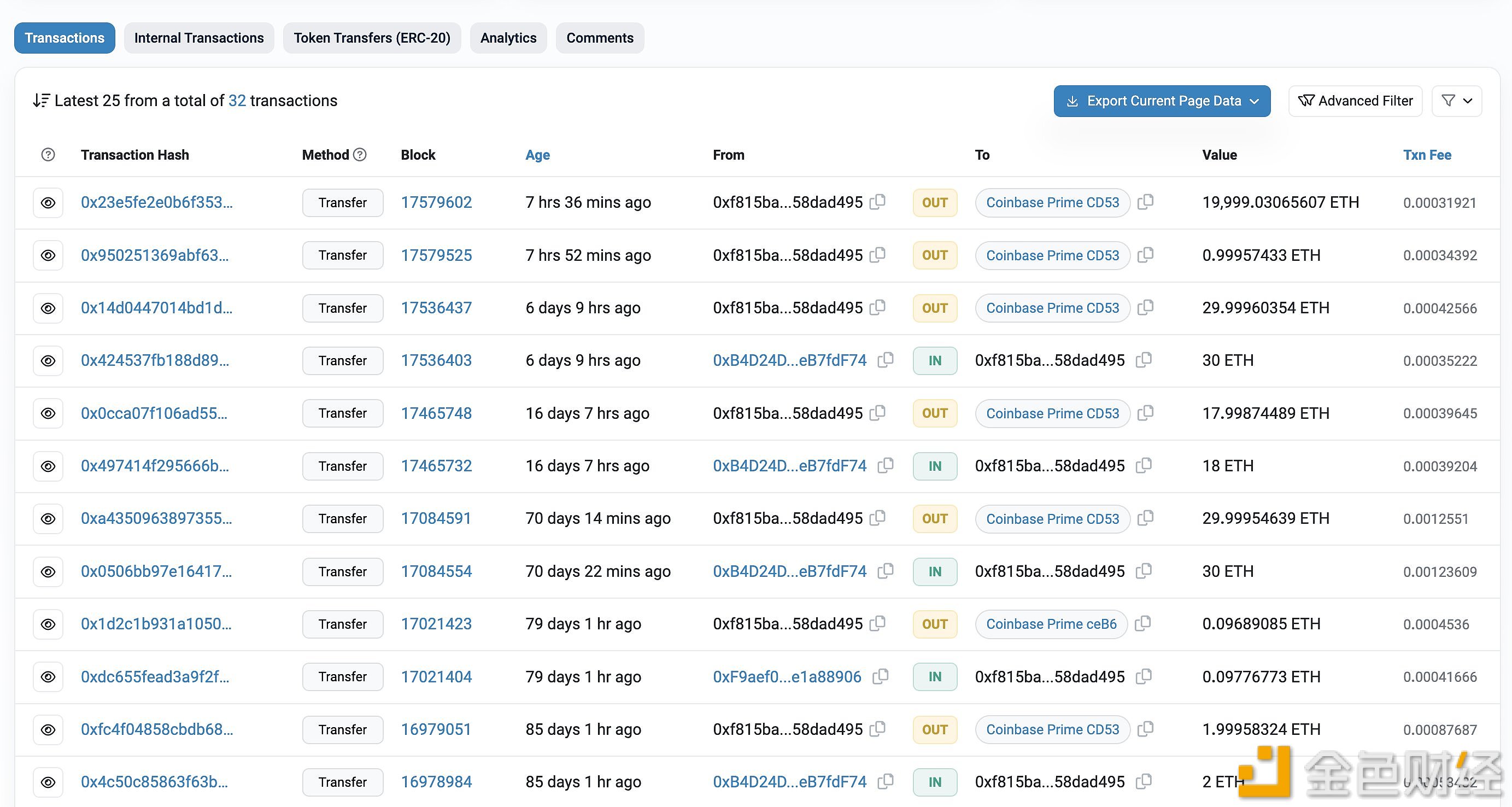Viewport: 1512px width, 807px height.
Task: Switch to Token Transfers ERC-20 tab
Action: (x=372, y=38)
